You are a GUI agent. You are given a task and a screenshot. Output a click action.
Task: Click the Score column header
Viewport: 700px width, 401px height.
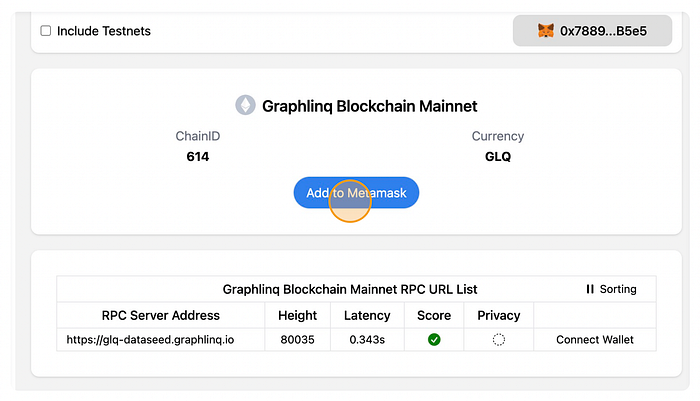434,315
